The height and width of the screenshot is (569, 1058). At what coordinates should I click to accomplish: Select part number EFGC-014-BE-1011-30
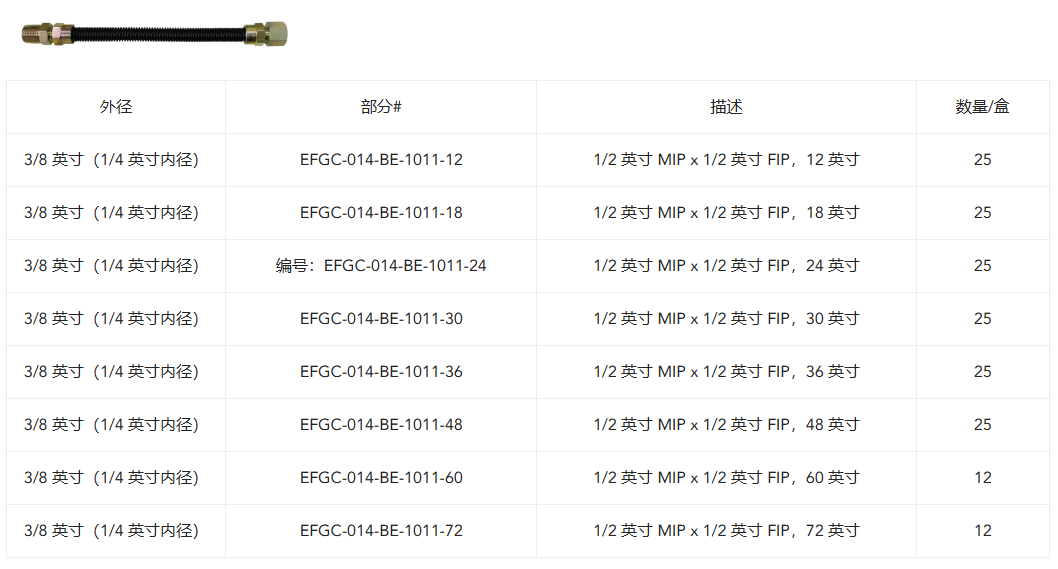tap(381, 319)
